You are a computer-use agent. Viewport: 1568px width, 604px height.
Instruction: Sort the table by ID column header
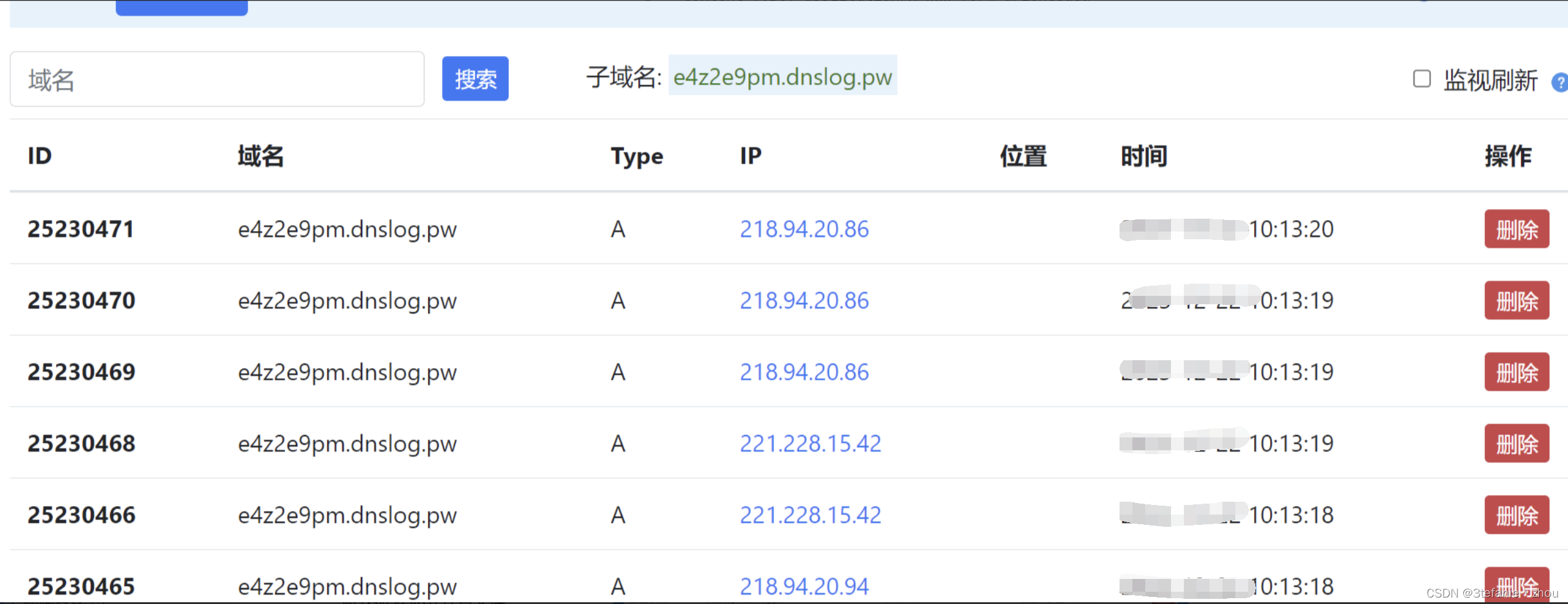coord(38,155)
